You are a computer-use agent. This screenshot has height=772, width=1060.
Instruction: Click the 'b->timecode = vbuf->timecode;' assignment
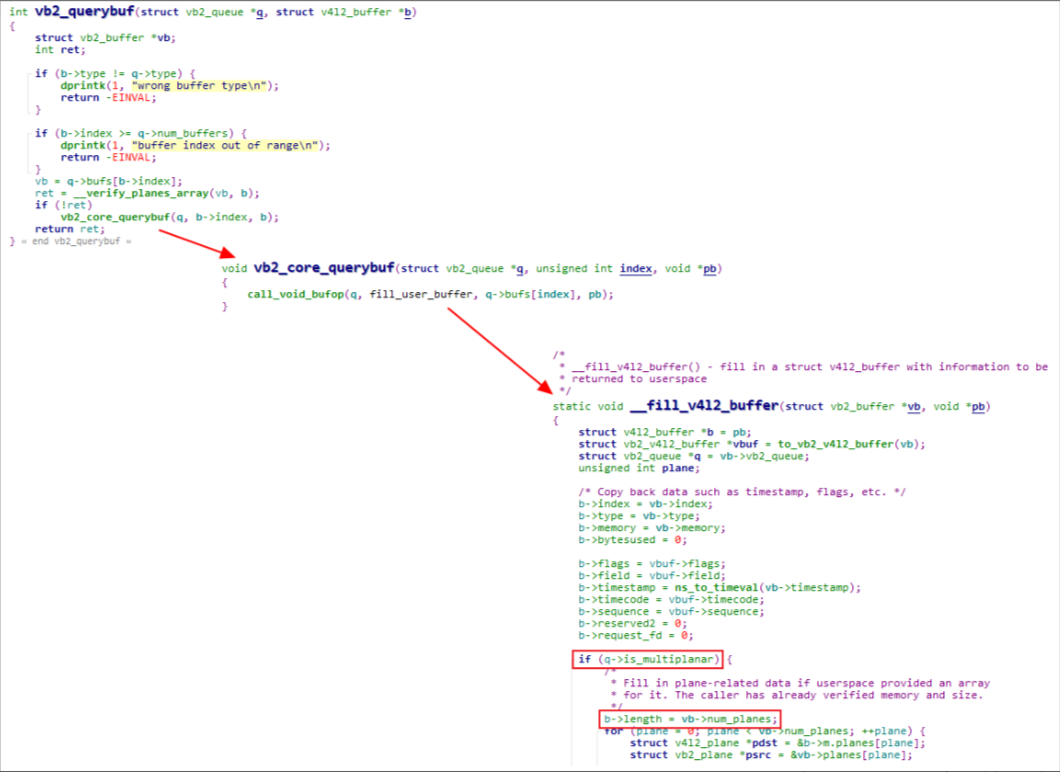coord(671,600)
